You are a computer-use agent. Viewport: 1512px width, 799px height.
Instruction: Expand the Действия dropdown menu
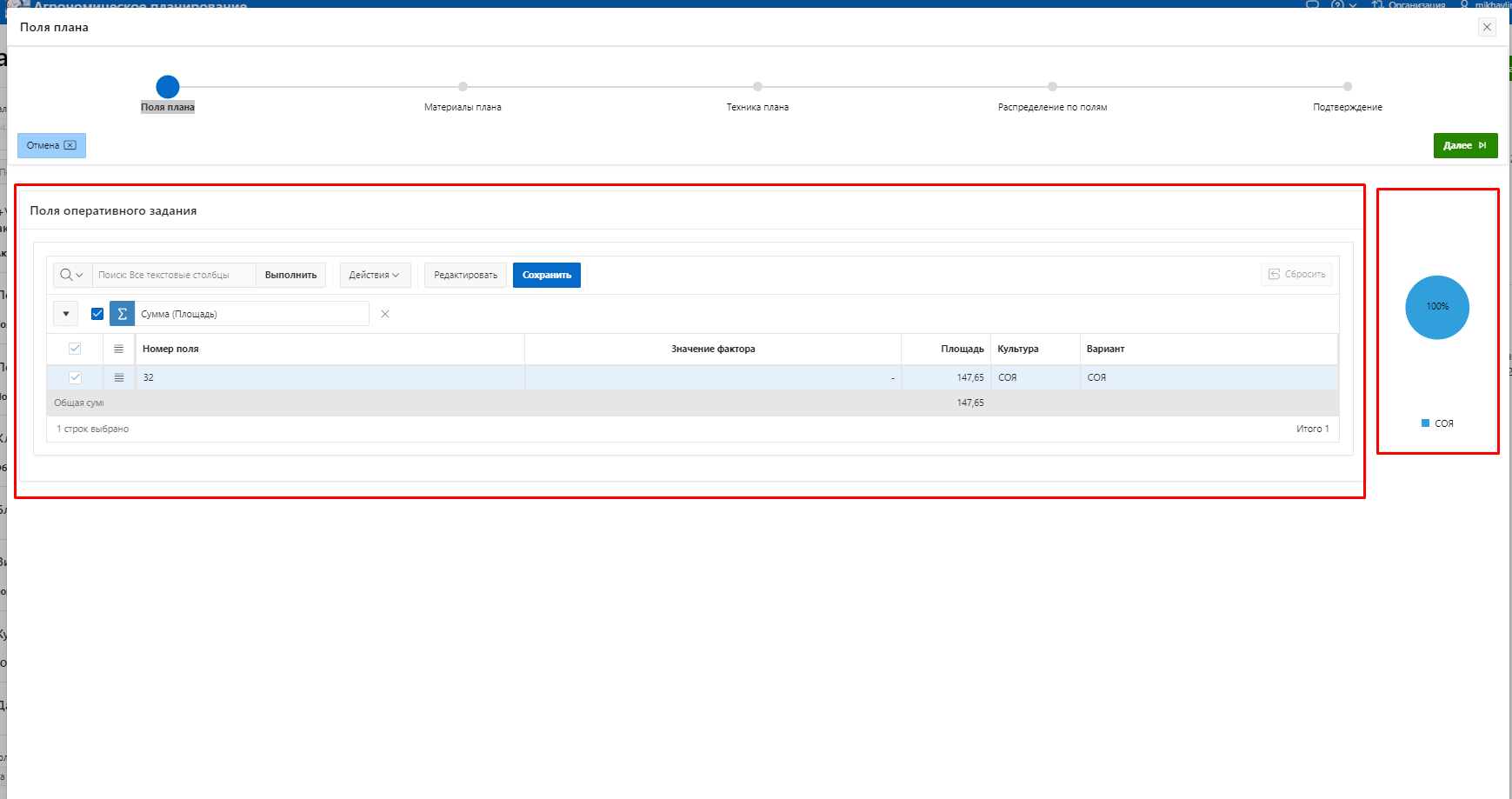click(x=374, y=275)
